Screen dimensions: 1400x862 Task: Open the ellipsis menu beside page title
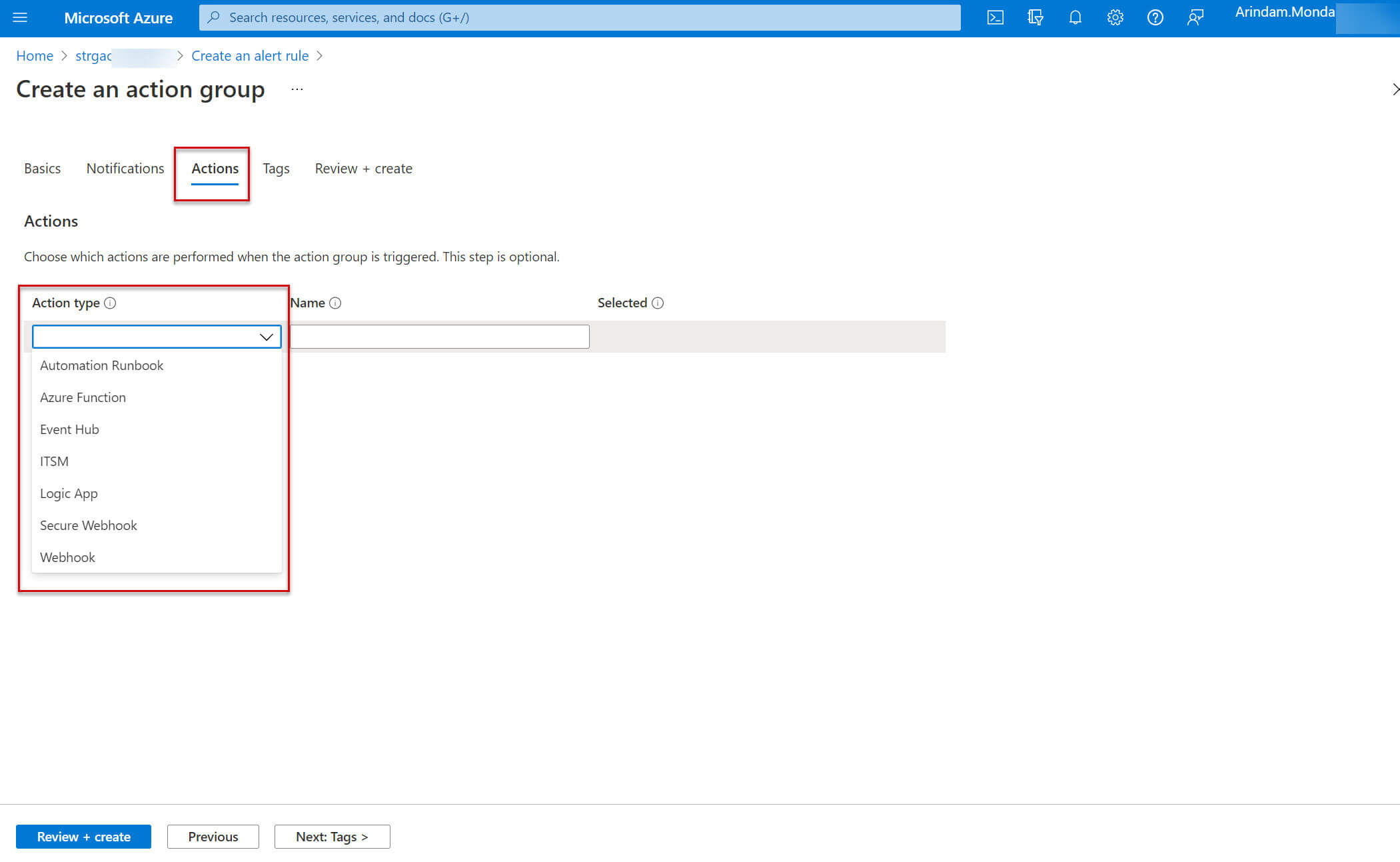coord(297,89)
